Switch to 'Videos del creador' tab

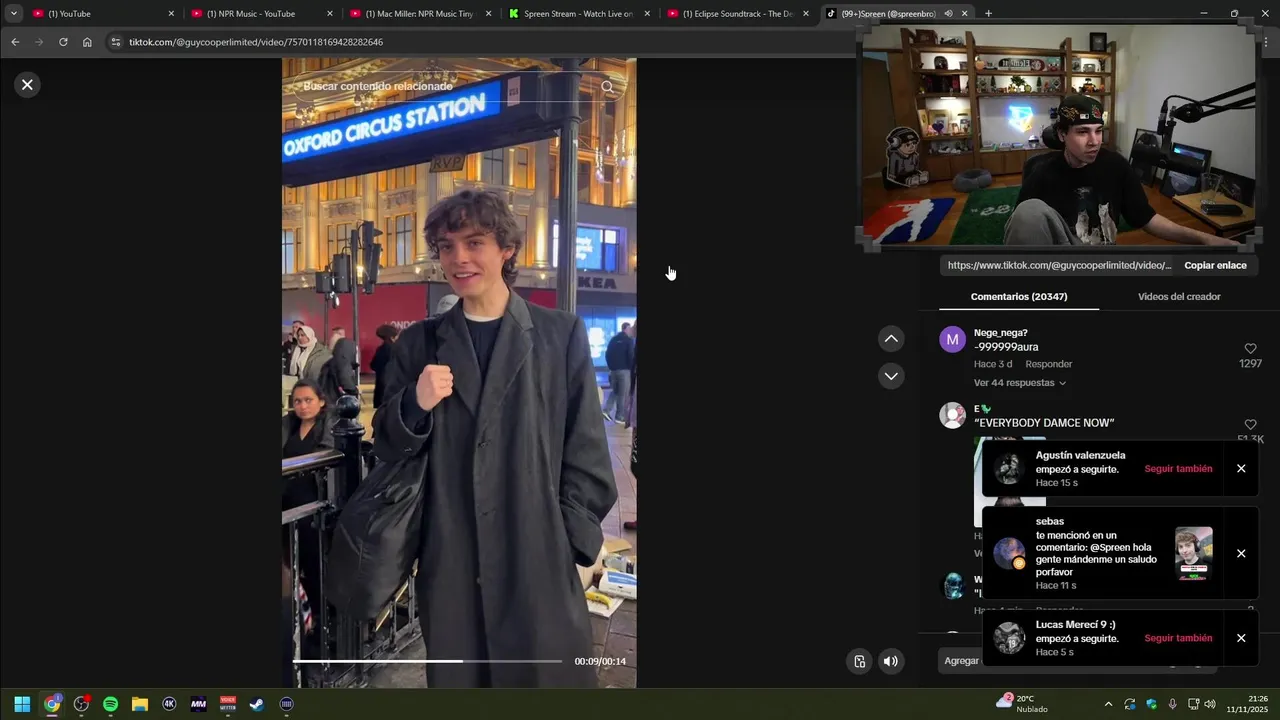[1179, 297]
